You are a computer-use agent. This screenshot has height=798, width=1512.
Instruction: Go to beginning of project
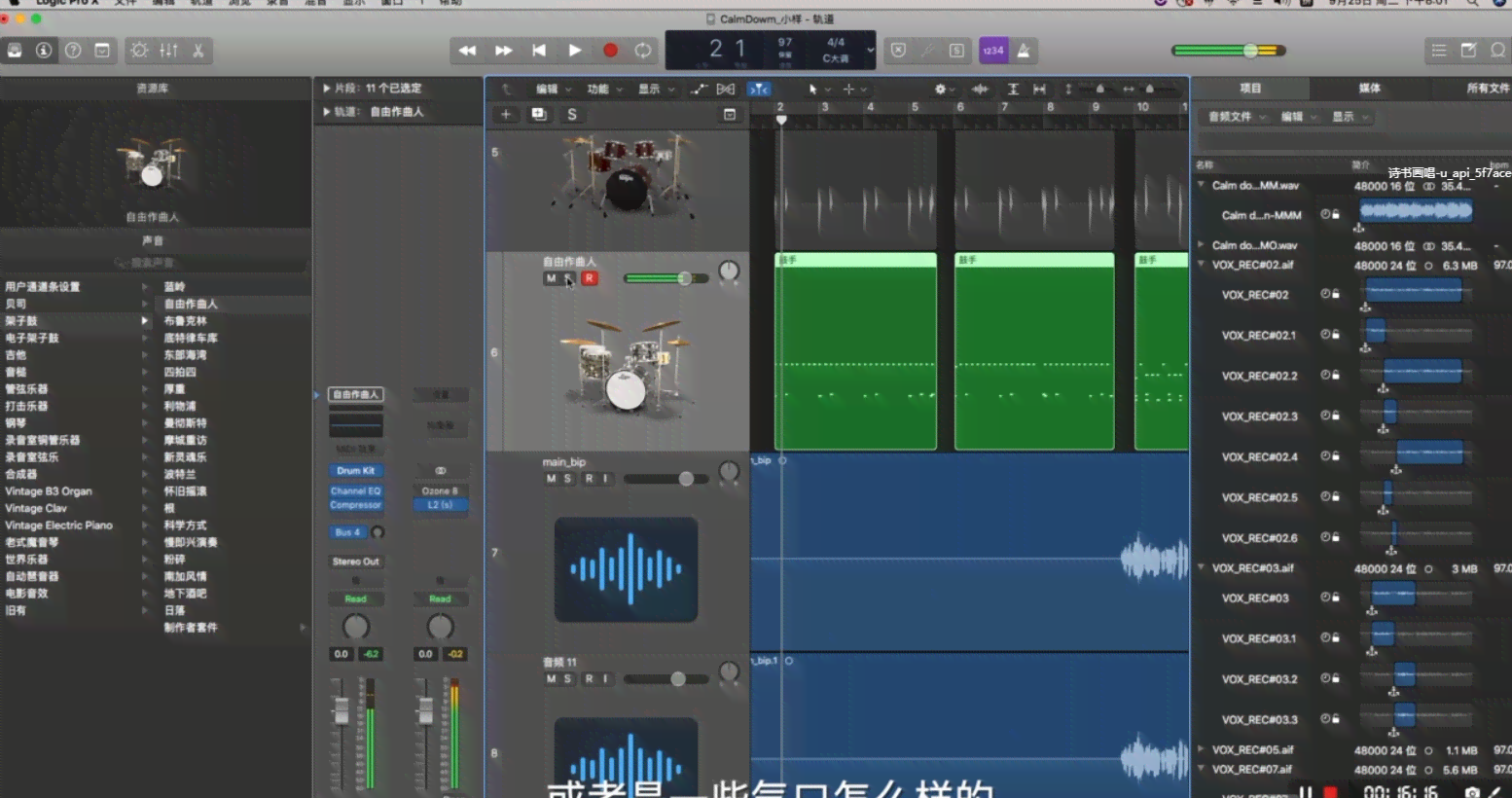click(539, 51)
